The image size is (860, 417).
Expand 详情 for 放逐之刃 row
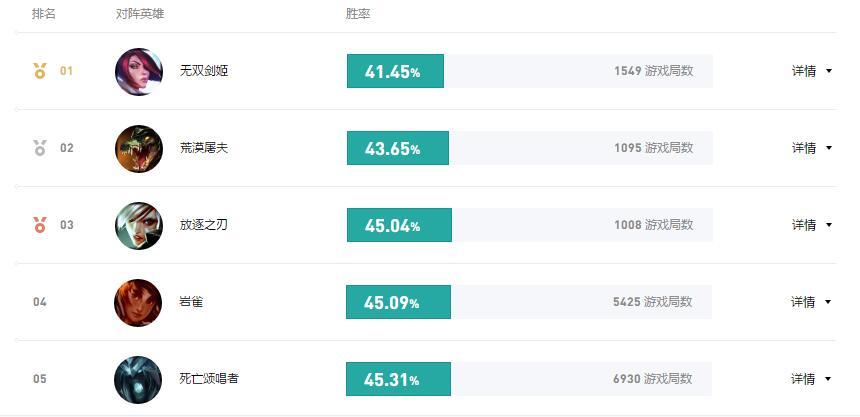click(812, 224)
